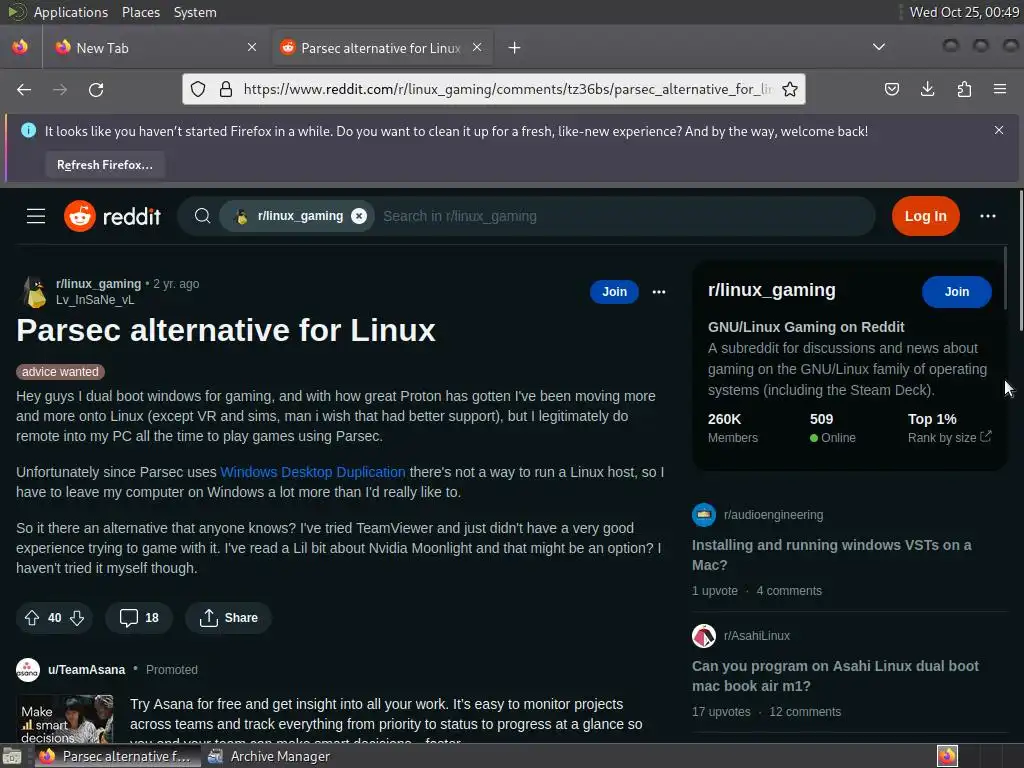Open Installing and running windows VSTs post
The width and height of the screenshot is (1024, 768).
click(x=832, y=555)
